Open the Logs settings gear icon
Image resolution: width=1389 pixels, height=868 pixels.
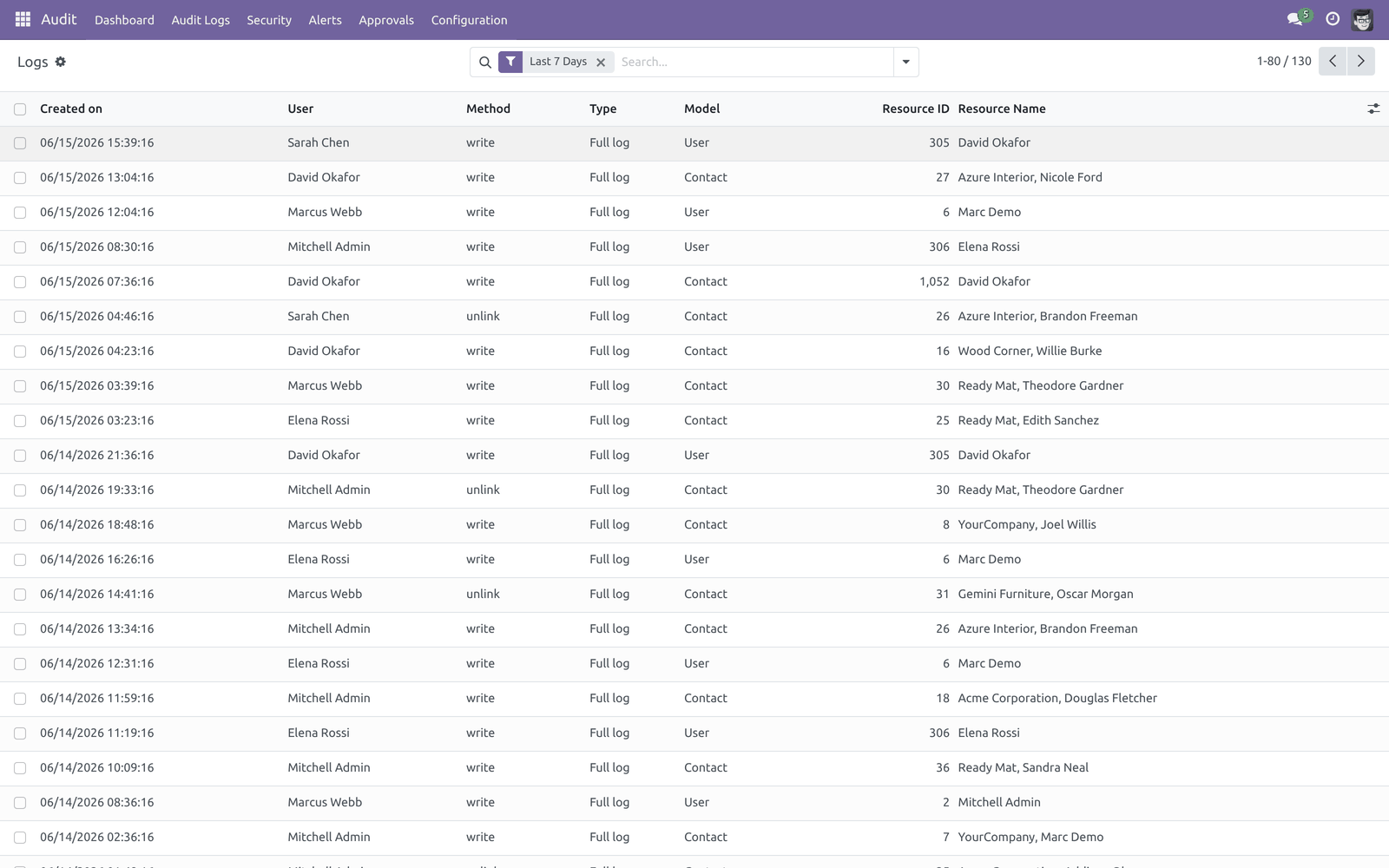61,62
